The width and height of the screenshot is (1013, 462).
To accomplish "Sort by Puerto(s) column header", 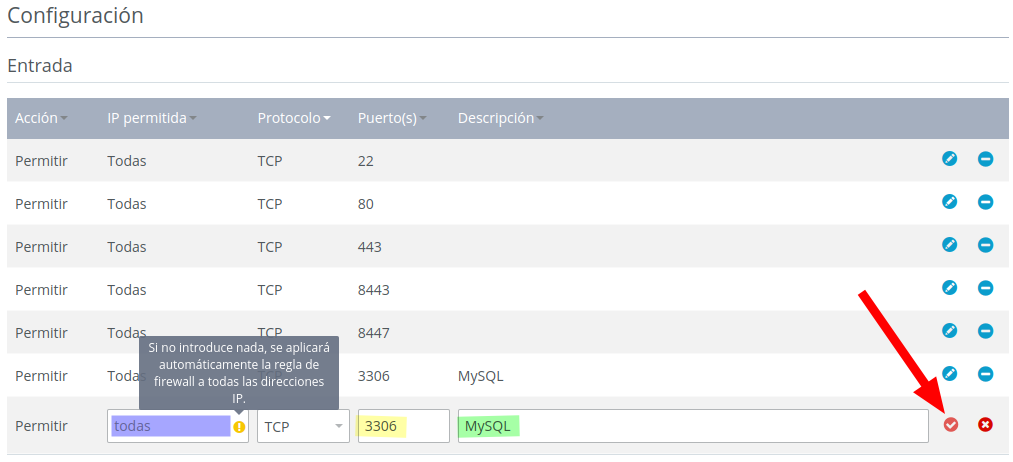I will (391, 118).
